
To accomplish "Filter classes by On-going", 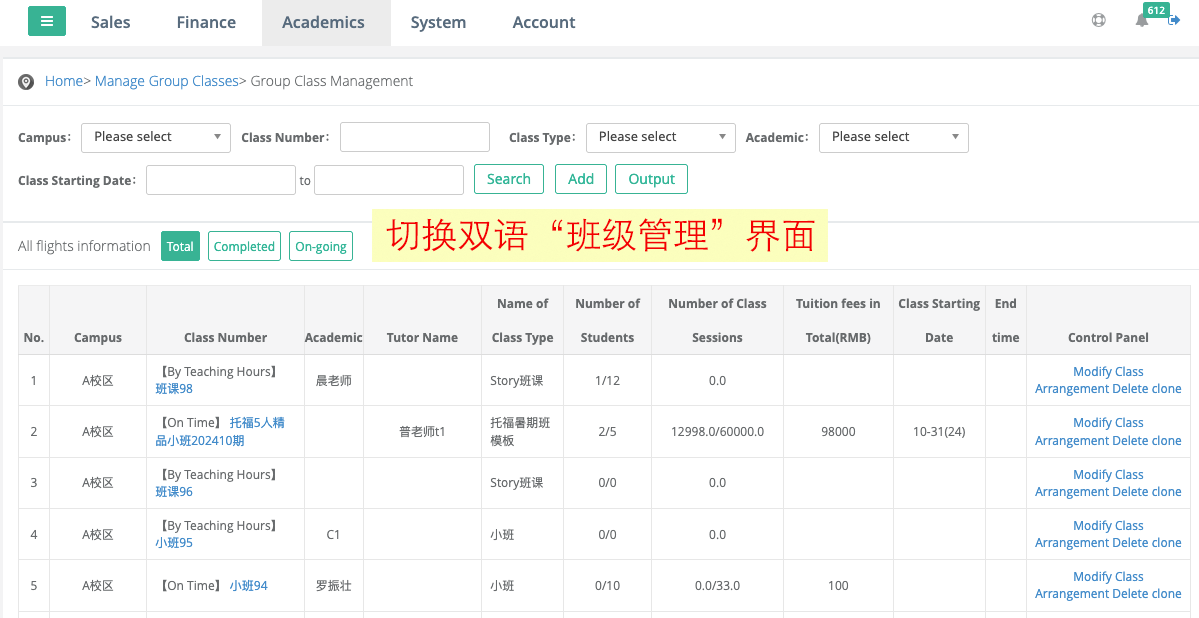I will 321,246.
